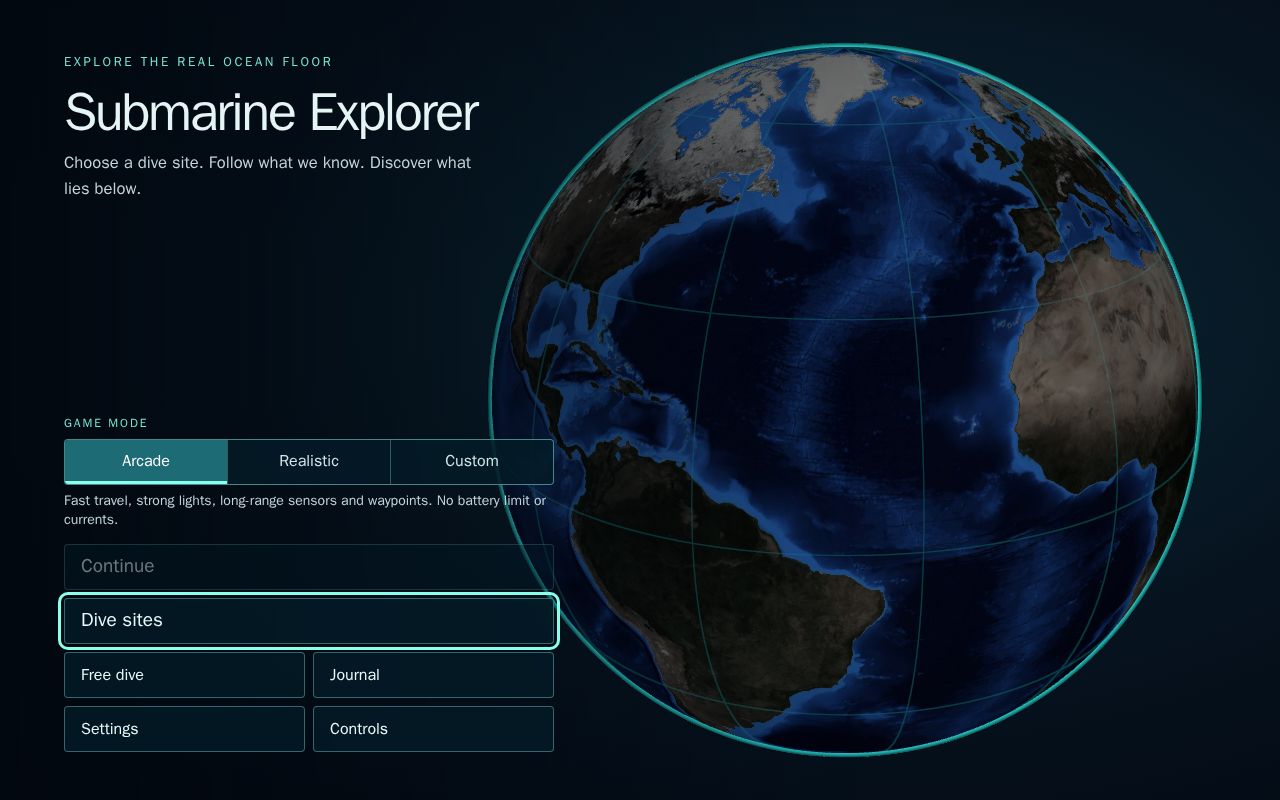View the Controls screen

click(x=433, y=729)
